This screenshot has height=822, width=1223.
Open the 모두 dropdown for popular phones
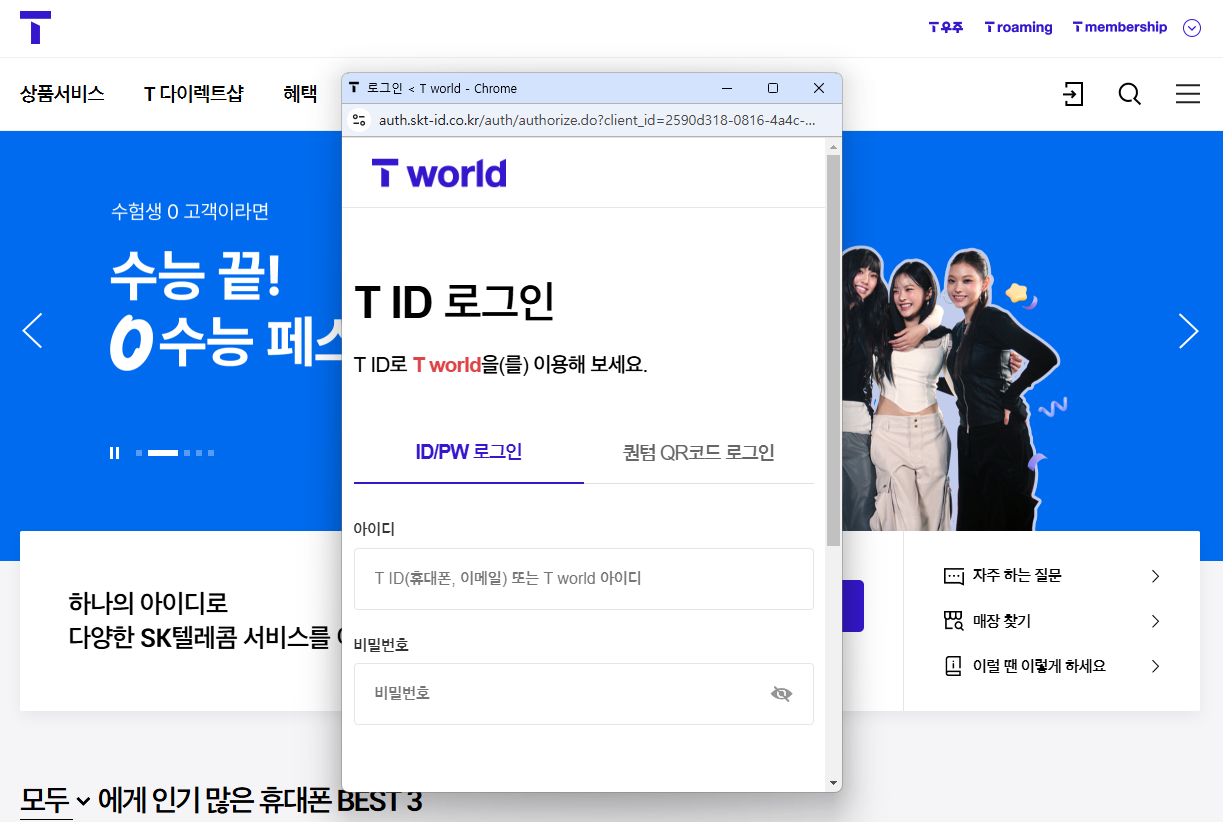pyautogui.click(x=56, y=800)
